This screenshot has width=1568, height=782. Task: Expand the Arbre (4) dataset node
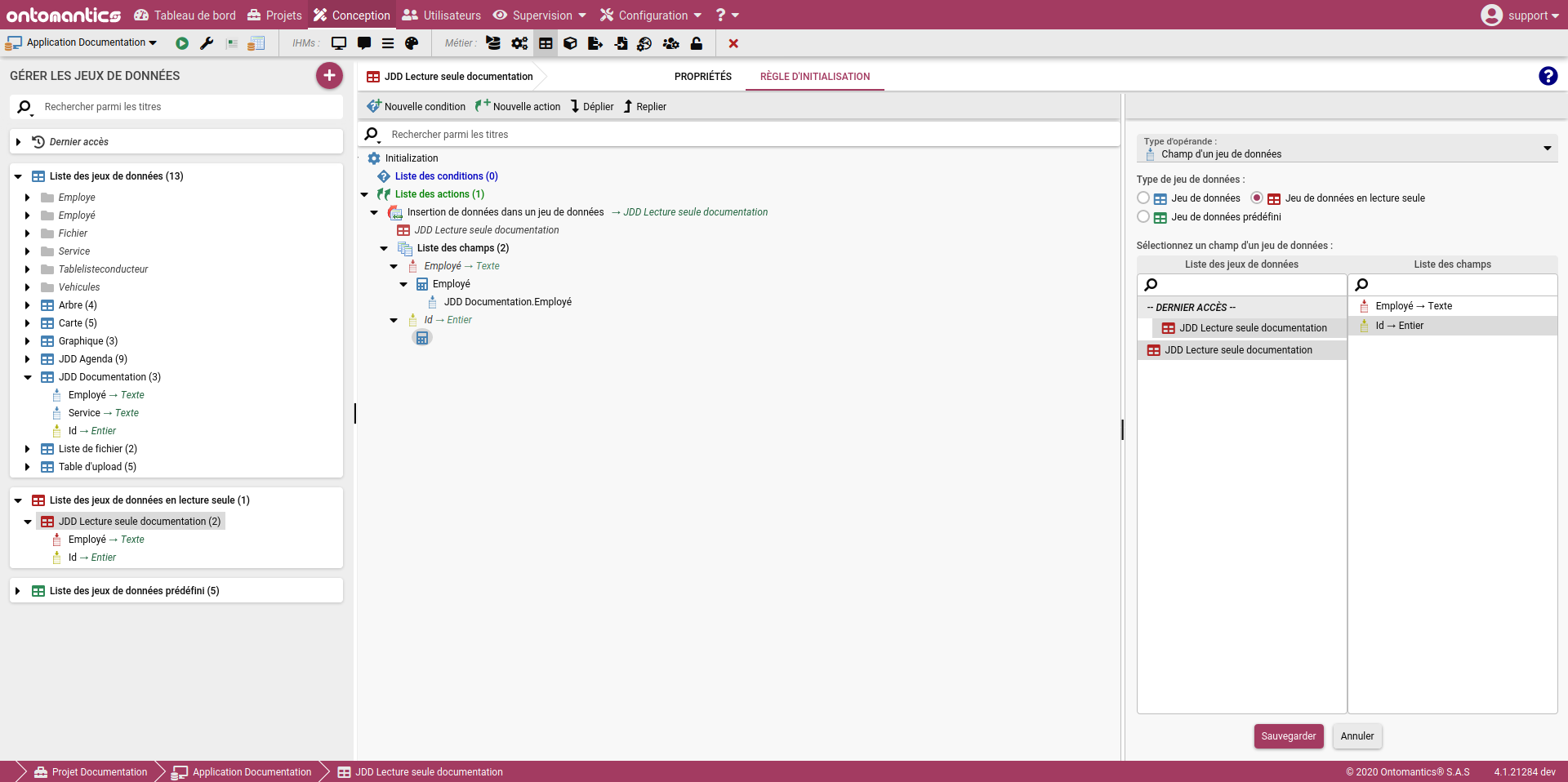[x=28, y=305]
